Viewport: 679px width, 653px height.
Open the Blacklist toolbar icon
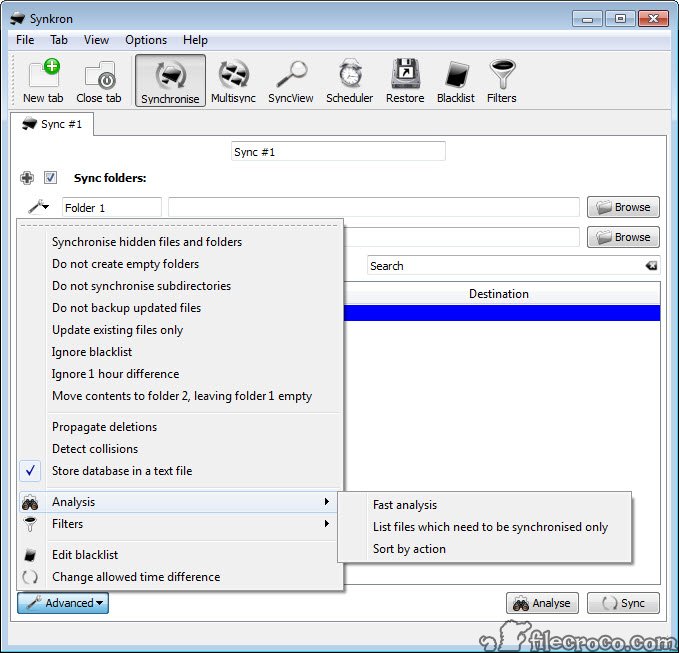point(456,81)
